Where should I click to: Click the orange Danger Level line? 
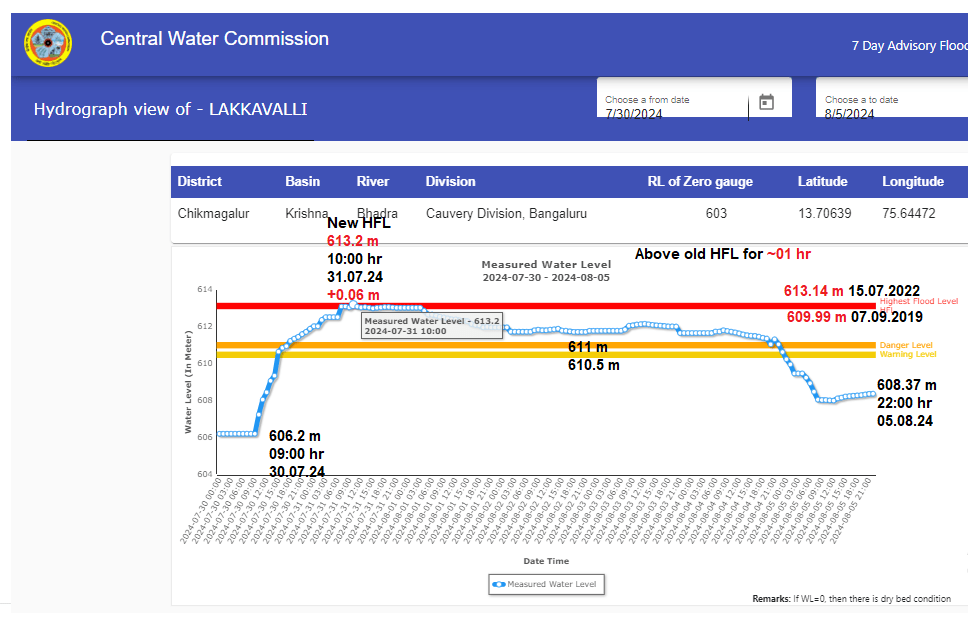click(x=600, y=345)
